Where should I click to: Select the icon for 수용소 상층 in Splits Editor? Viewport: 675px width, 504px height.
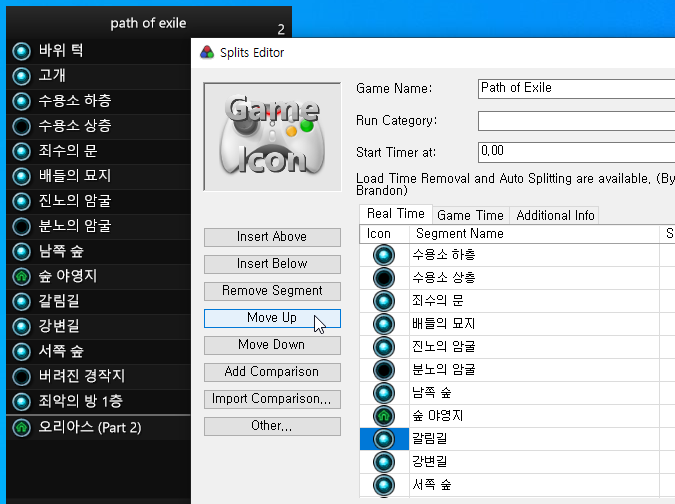click(x=384, y=278)
